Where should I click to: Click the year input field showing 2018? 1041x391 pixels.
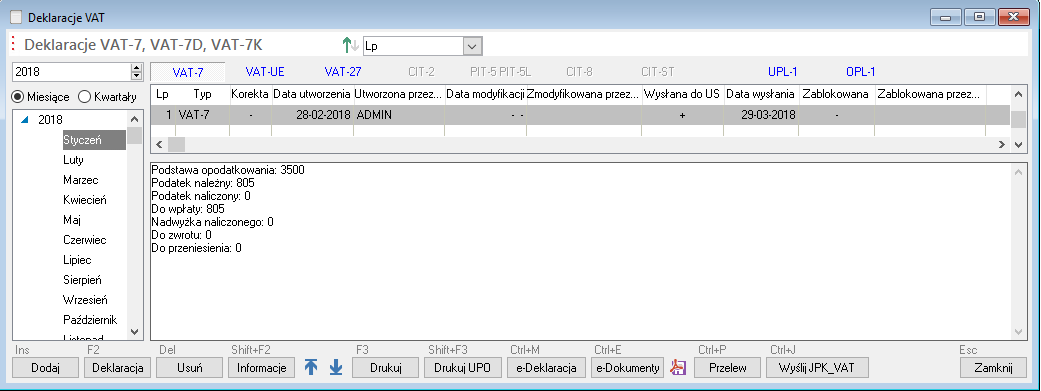72,72
